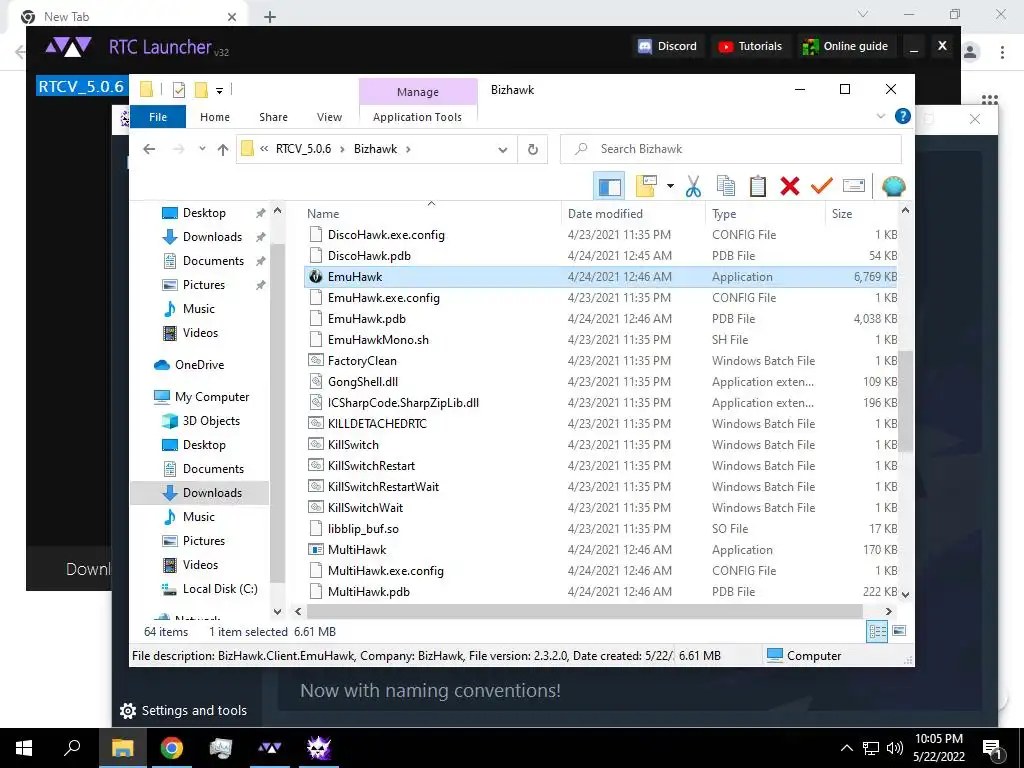Select MultiHawk application file
This screenshot has width=1024, height=768.
click(601, 550)
